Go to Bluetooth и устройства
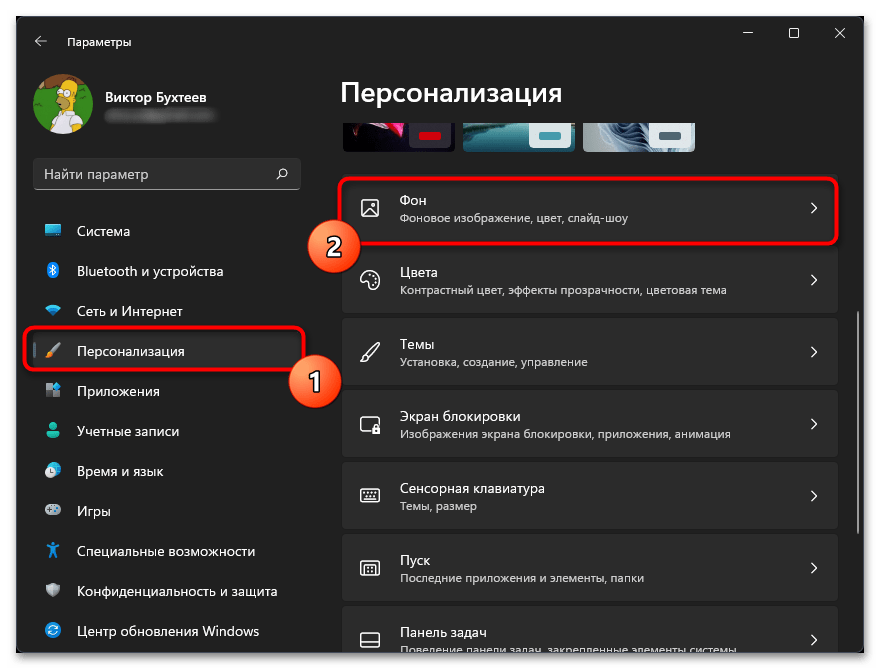The width and height of the screenshot is (880, 669). tap(167, 271)
